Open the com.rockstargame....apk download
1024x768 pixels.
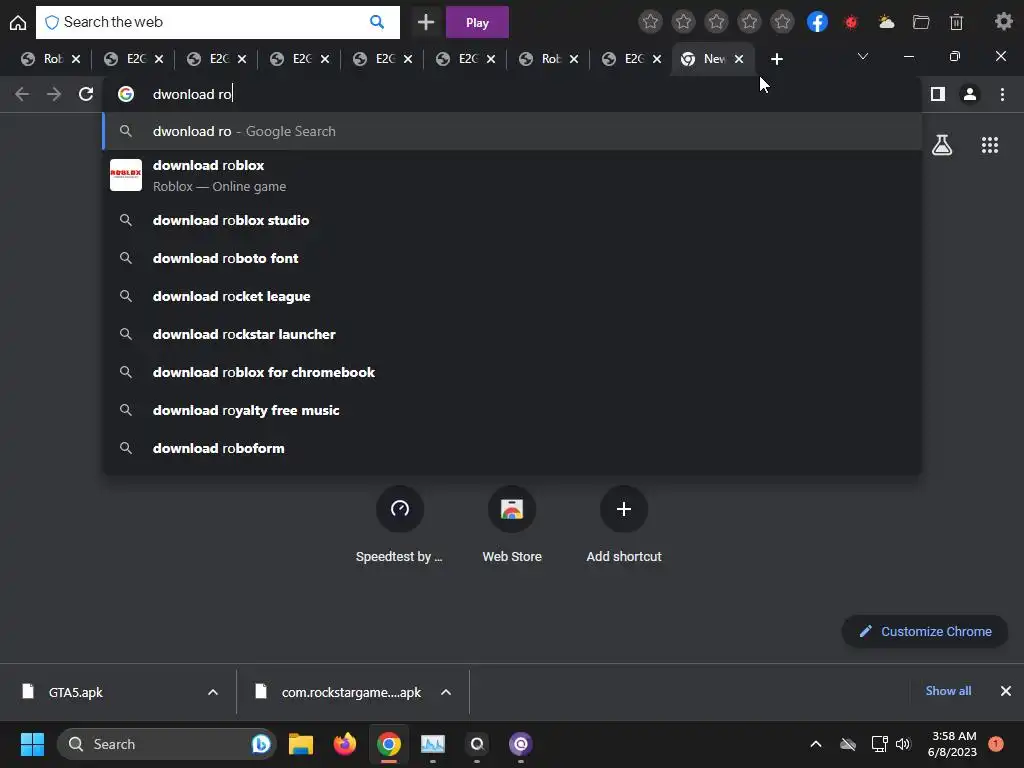(351, 692)
